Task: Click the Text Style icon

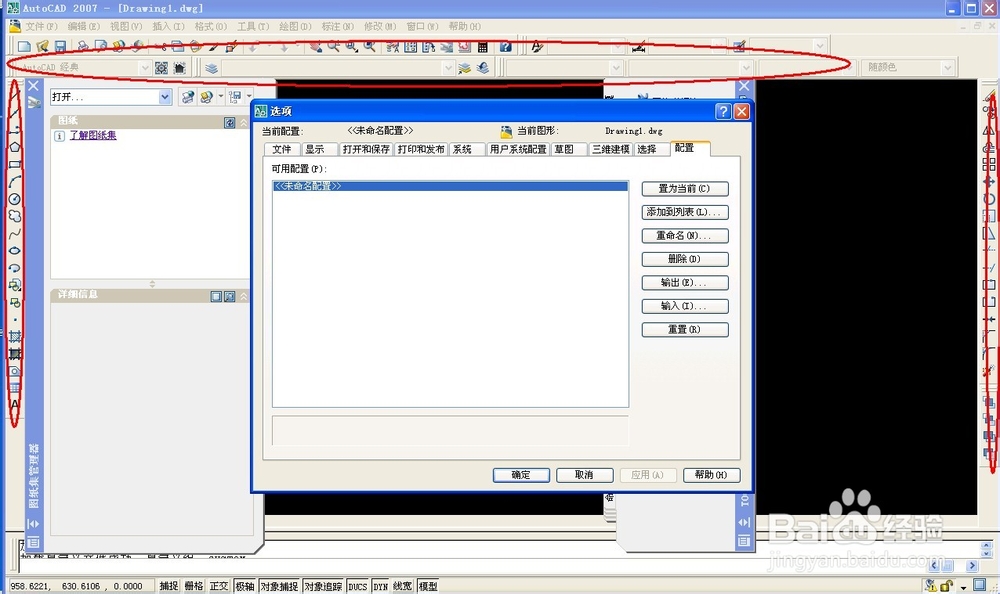Action: 537,47
